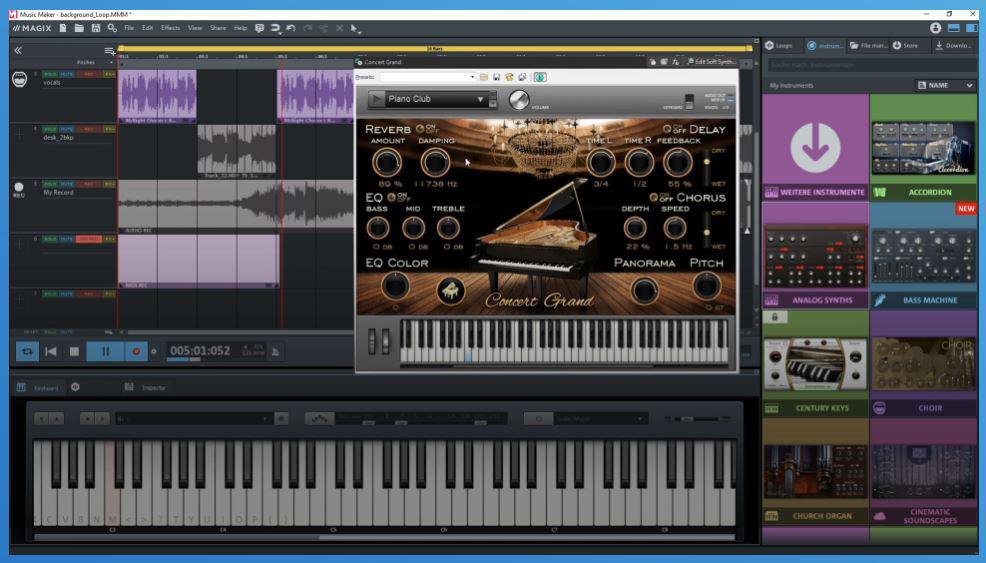Image resolution: width=986 pixels, height=563 pixels.
Task: Open the Presets combo box in Concert Grand
Action: [x=428, y=77]
